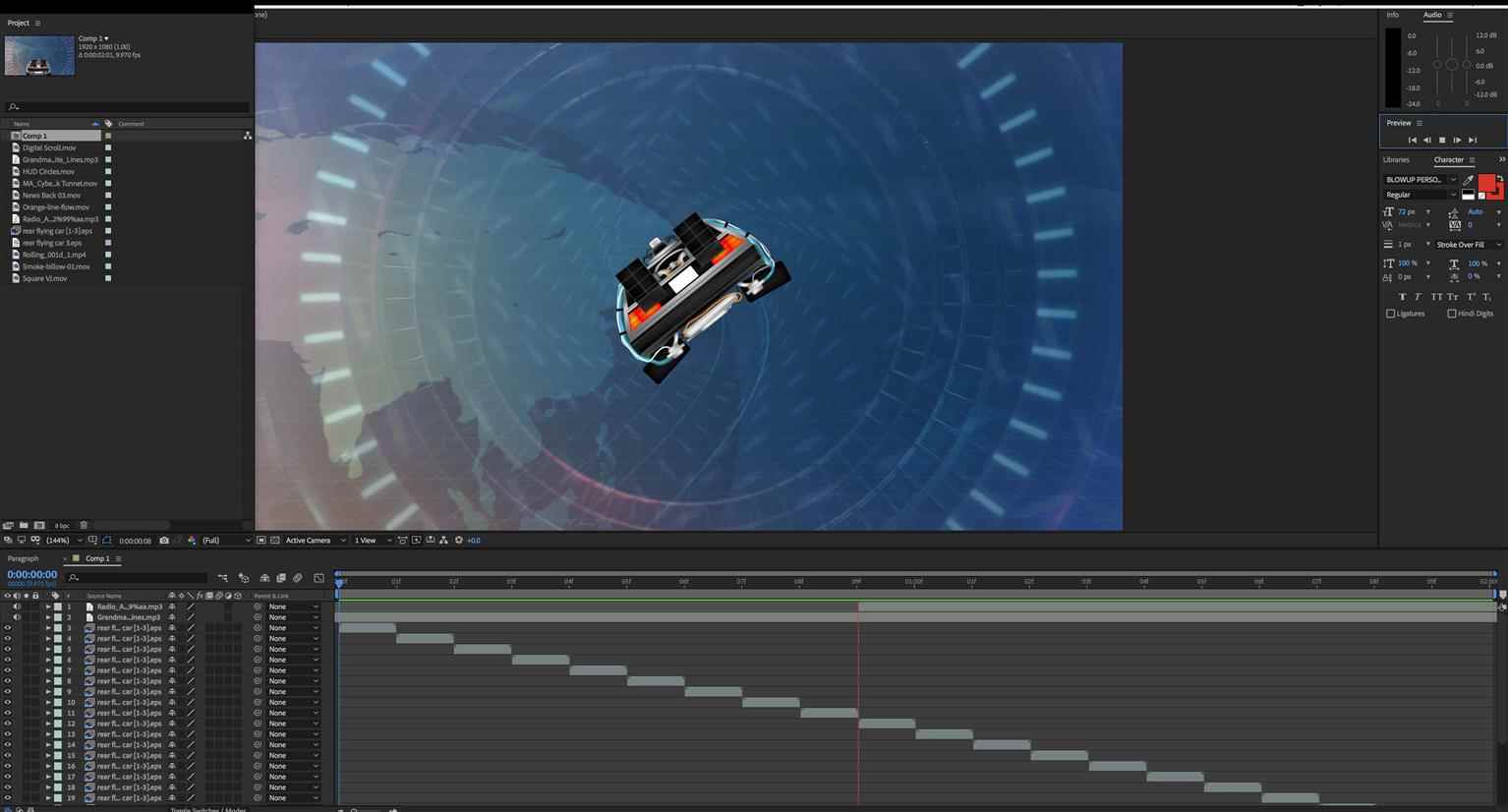Click the region of interest icon in viewer
The height and width of the screenshot is (812, 1508).
point(261,540)
